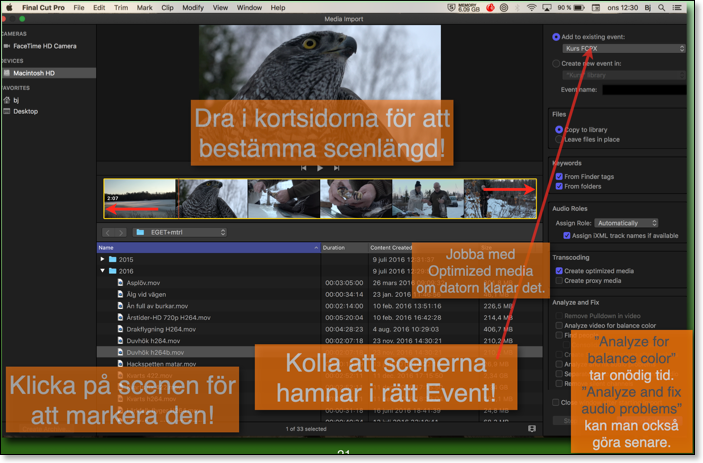Viewport: 703px width, 463px height.
Task: Click the AirPlay display icon in menu bar
Action: pos(547,8)
